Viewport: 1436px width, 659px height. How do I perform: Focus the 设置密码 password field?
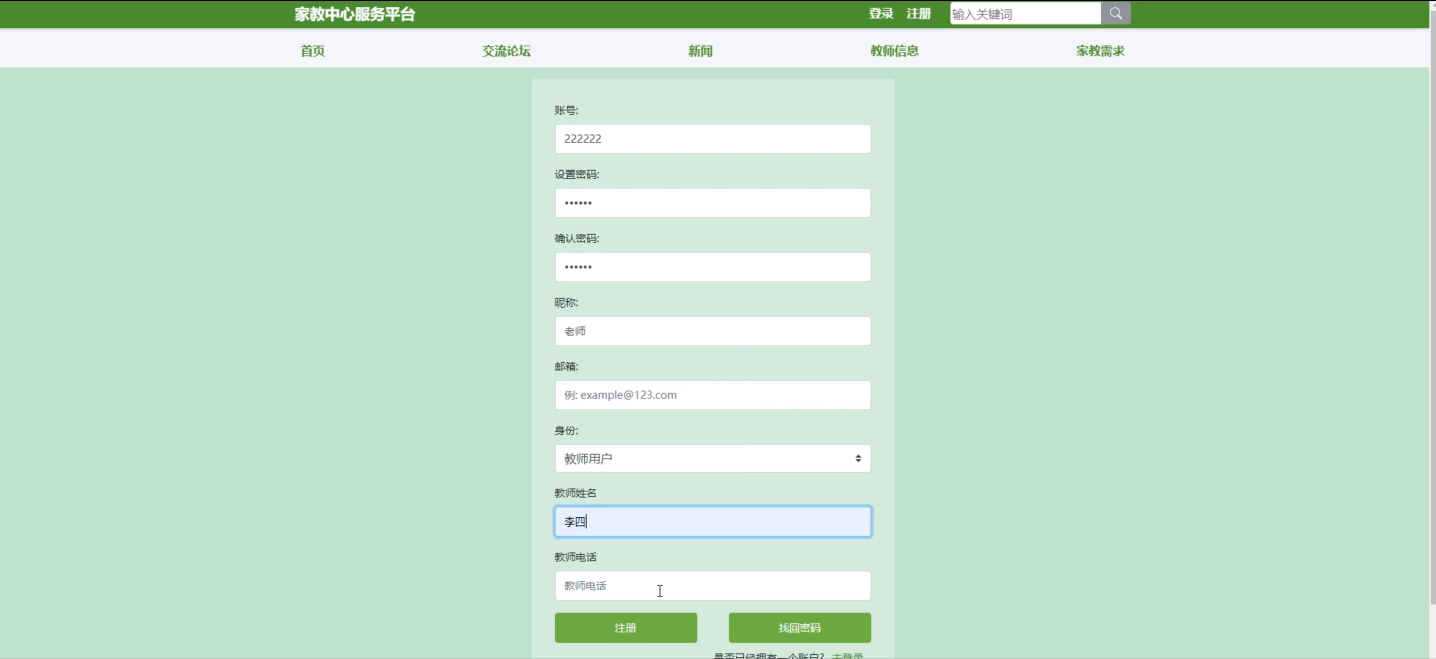[713, 203]
